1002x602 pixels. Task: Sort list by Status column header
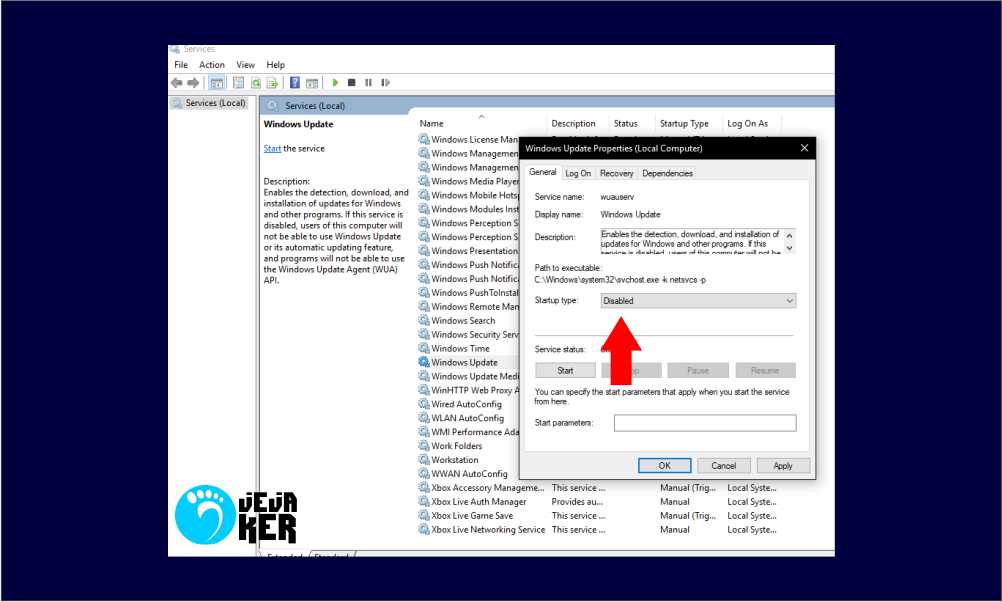click(626, 123)
